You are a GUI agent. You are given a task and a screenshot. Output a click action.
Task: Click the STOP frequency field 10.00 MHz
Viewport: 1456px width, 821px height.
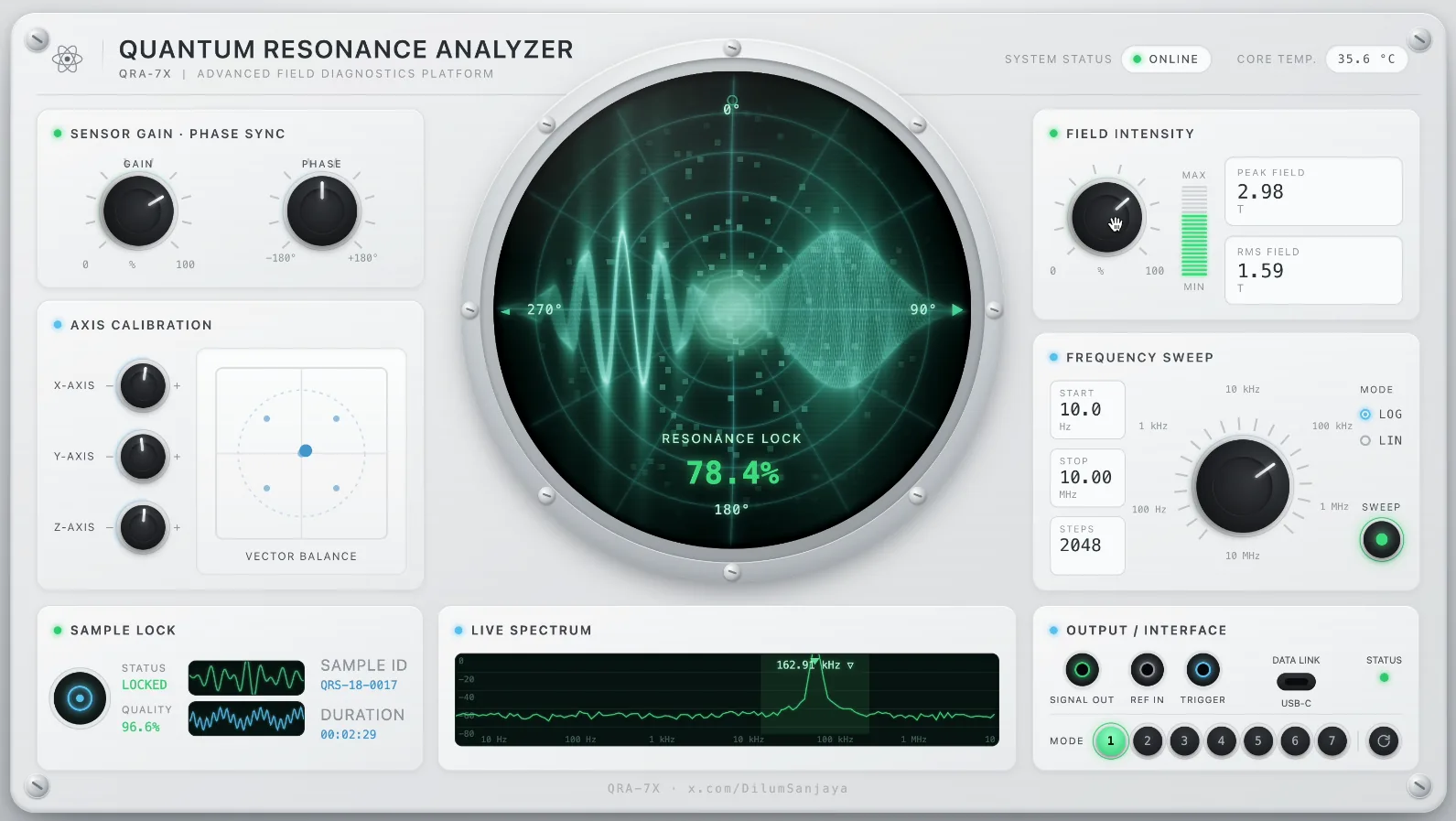click(1087, 478)
